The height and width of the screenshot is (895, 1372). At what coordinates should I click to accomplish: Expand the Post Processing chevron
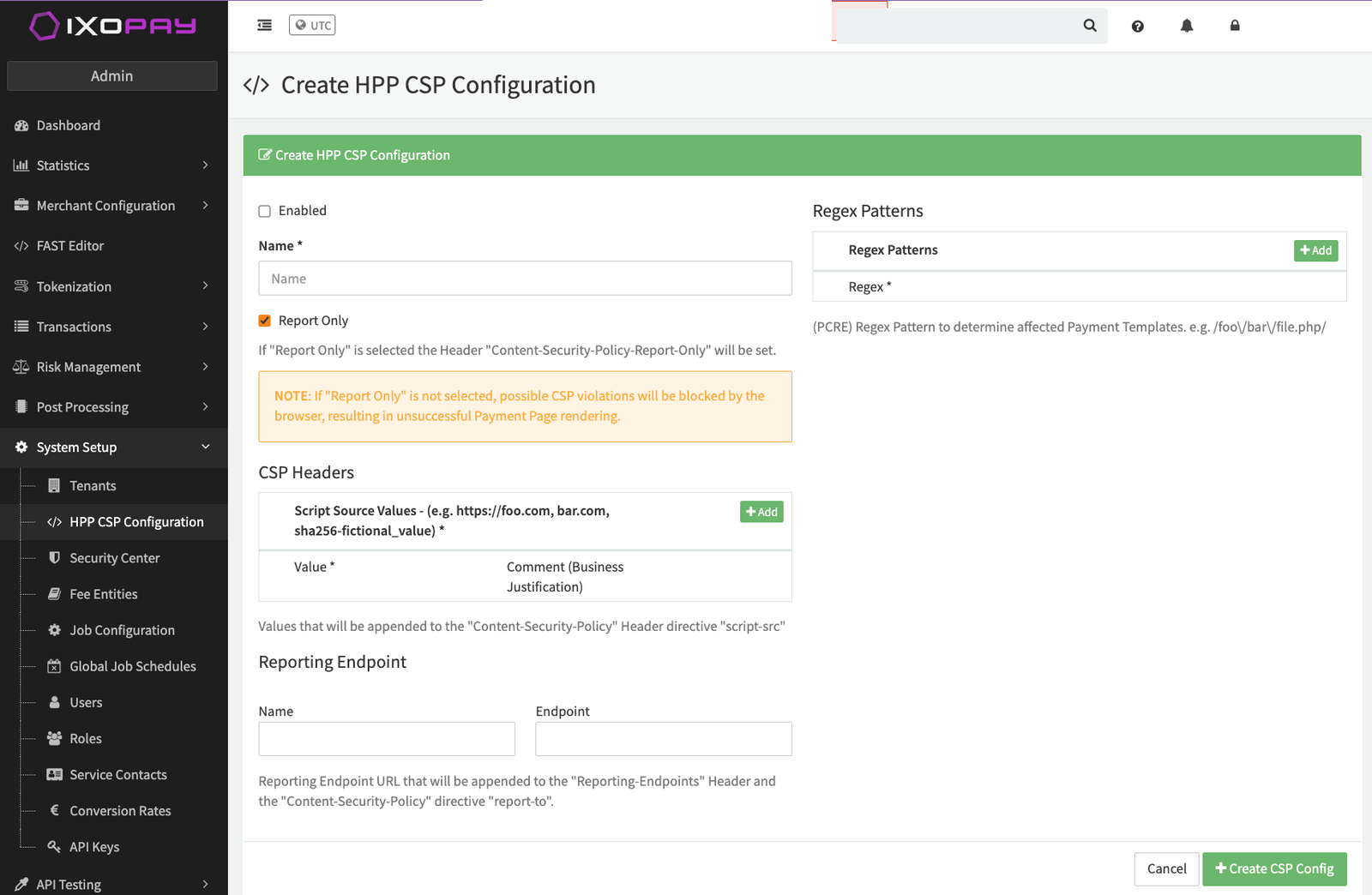[205, 406]
